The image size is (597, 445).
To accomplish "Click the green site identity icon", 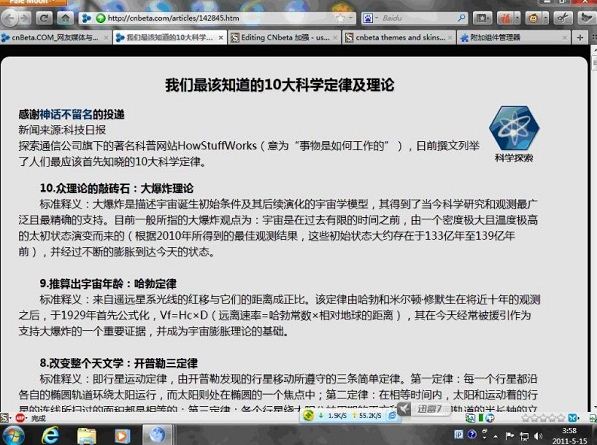I will (101, 18).
